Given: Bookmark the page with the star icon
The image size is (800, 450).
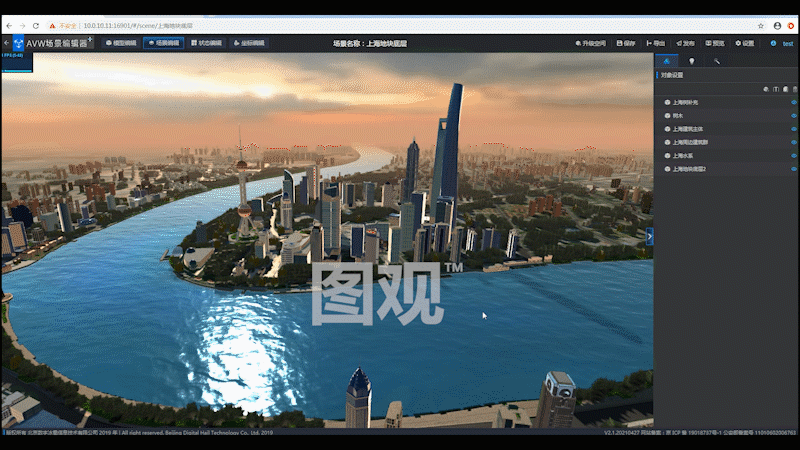Looking at the screenshot, I should coord(761,26).
